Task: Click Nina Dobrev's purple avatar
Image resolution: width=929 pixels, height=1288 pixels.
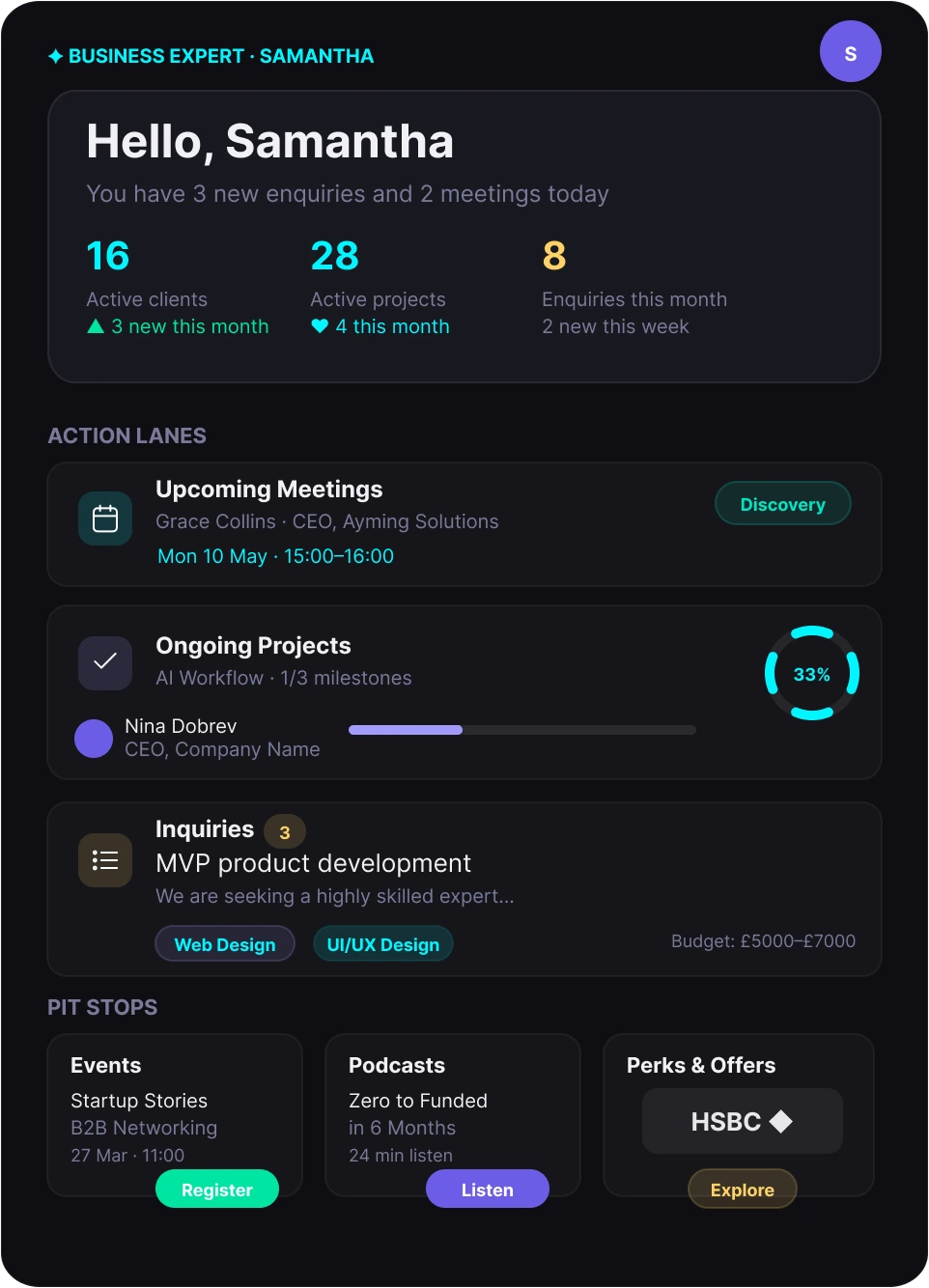Action: [94, 739]
